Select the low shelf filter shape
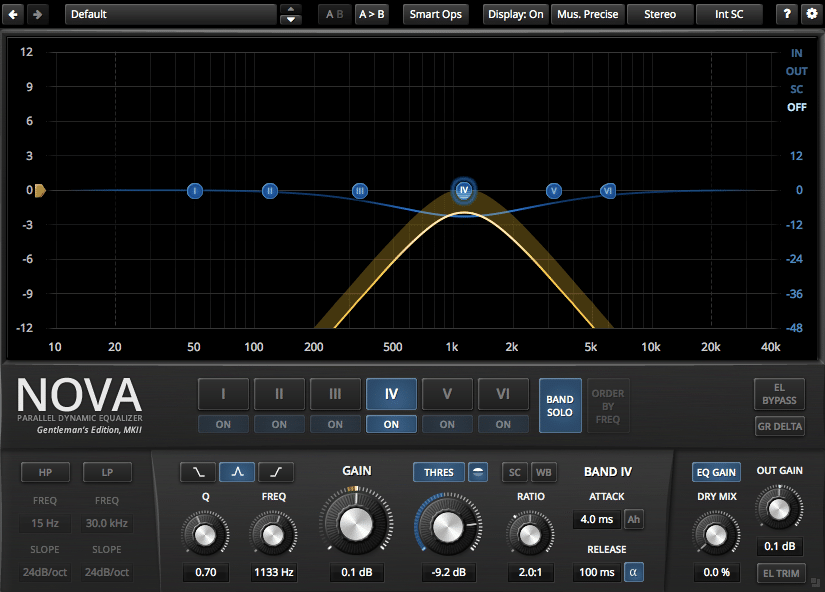Viewport: 825px width, 592px height. pyautogui.click(x=198, y=472)
